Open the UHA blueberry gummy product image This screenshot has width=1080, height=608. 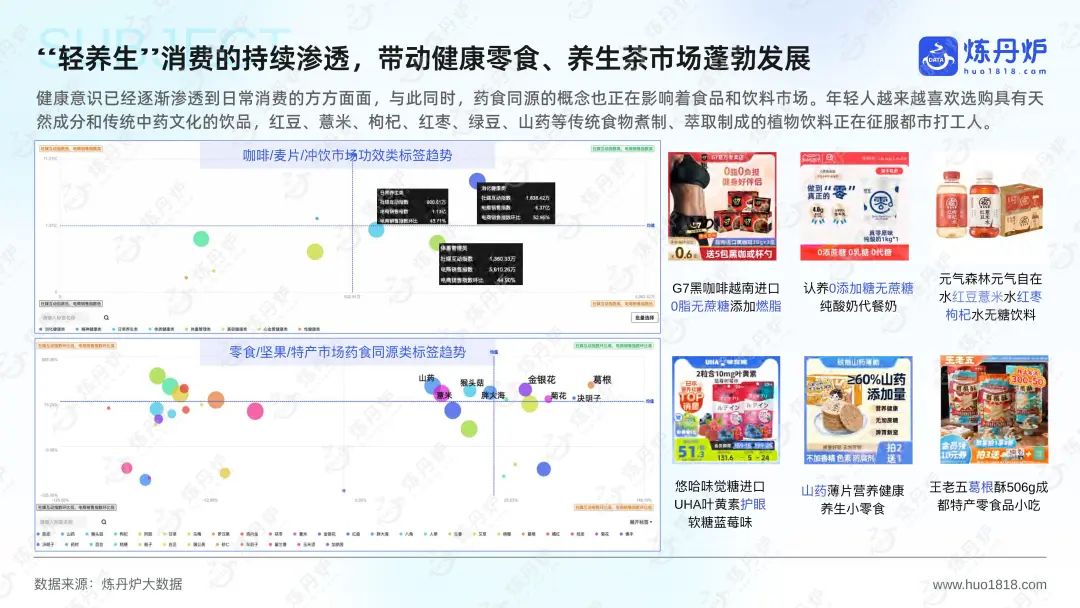click(x=725, y=410)
